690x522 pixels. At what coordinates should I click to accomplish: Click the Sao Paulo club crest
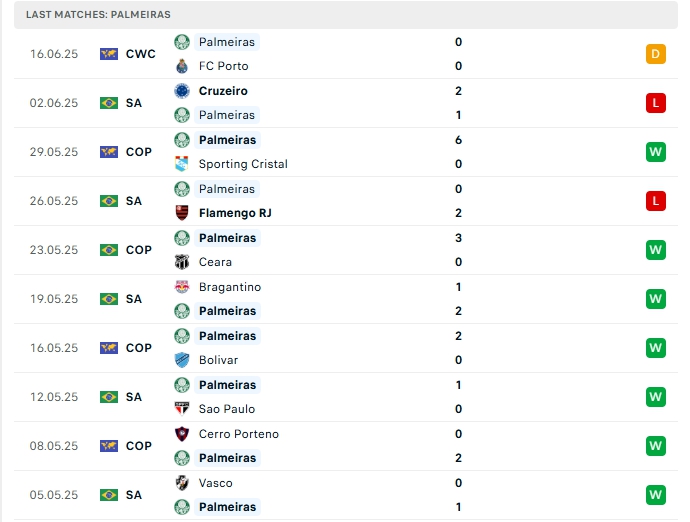(181, 409)
